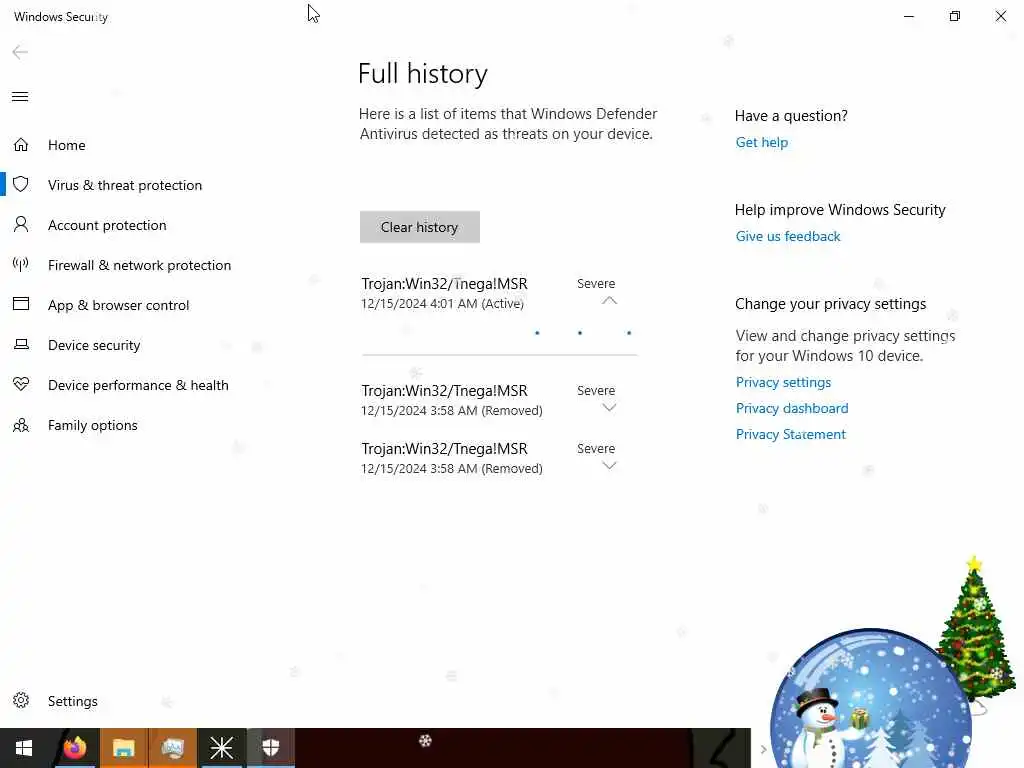Open Settings at the sidebar bottom

(x=72, y=701)
